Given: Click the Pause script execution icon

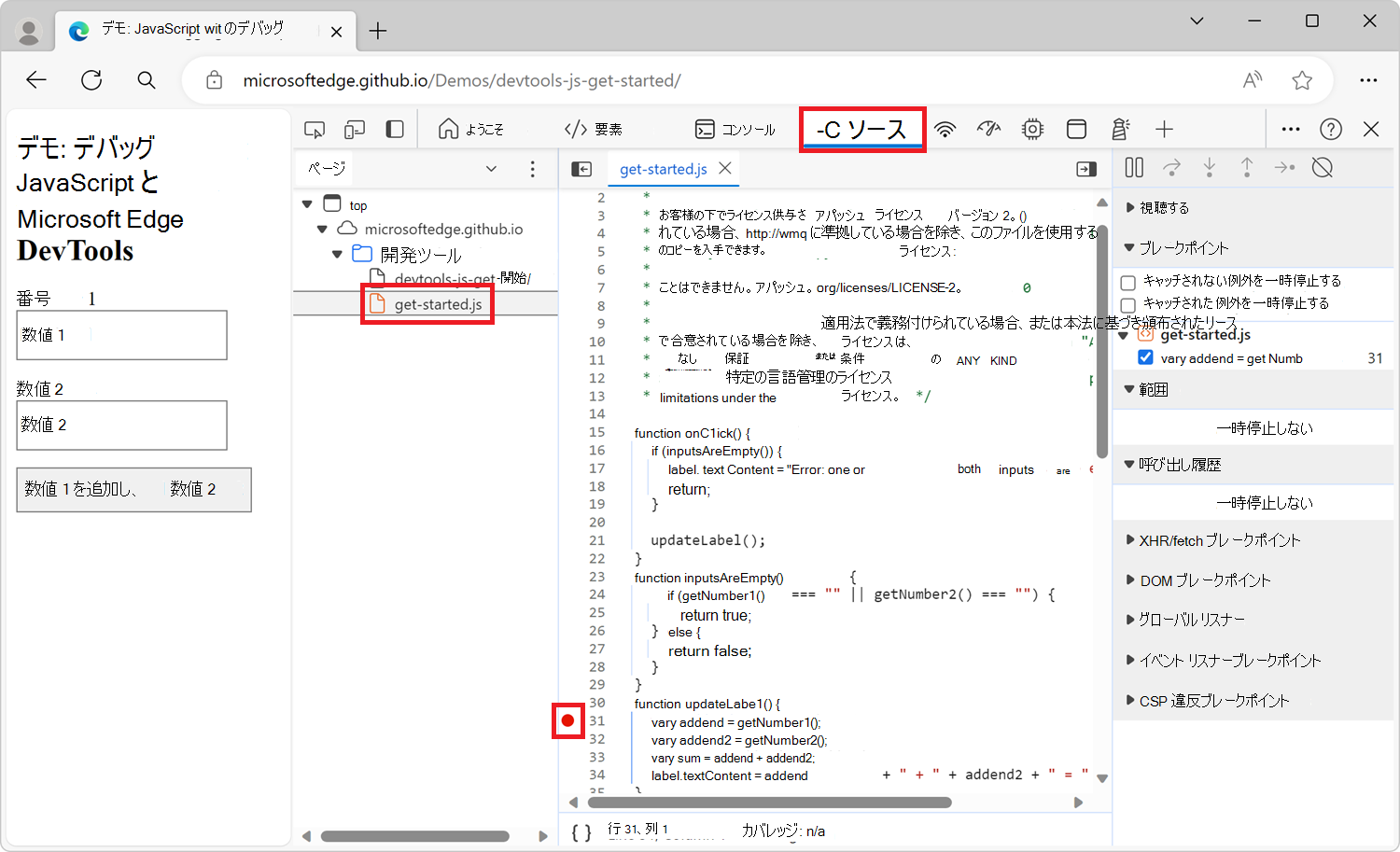Looking at the screenshot, I should 1134,168.
